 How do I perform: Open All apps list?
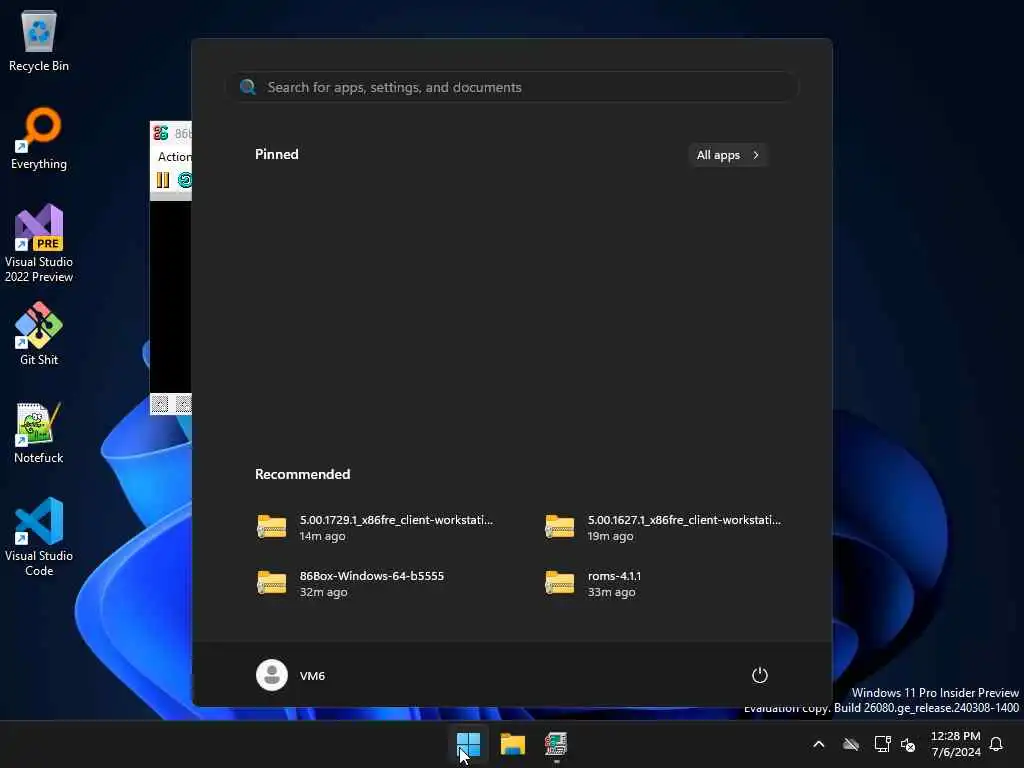point(728,155)
